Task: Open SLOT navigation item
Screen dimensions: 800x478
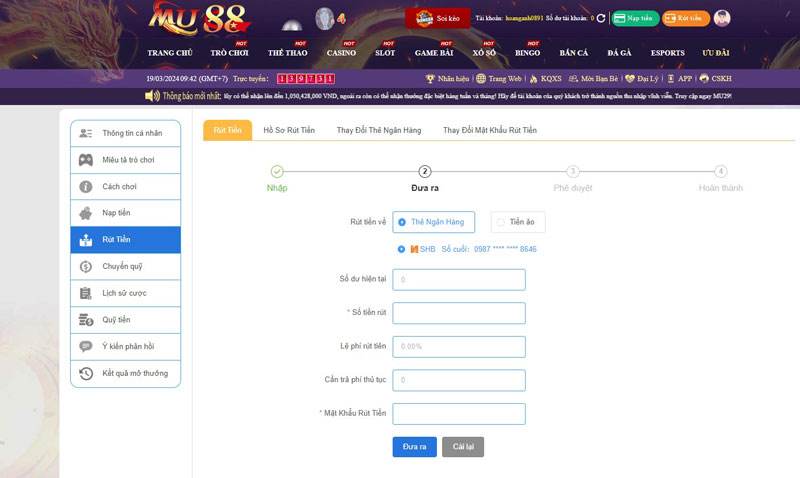Action: pyautogui.click(x=385, y=53)
